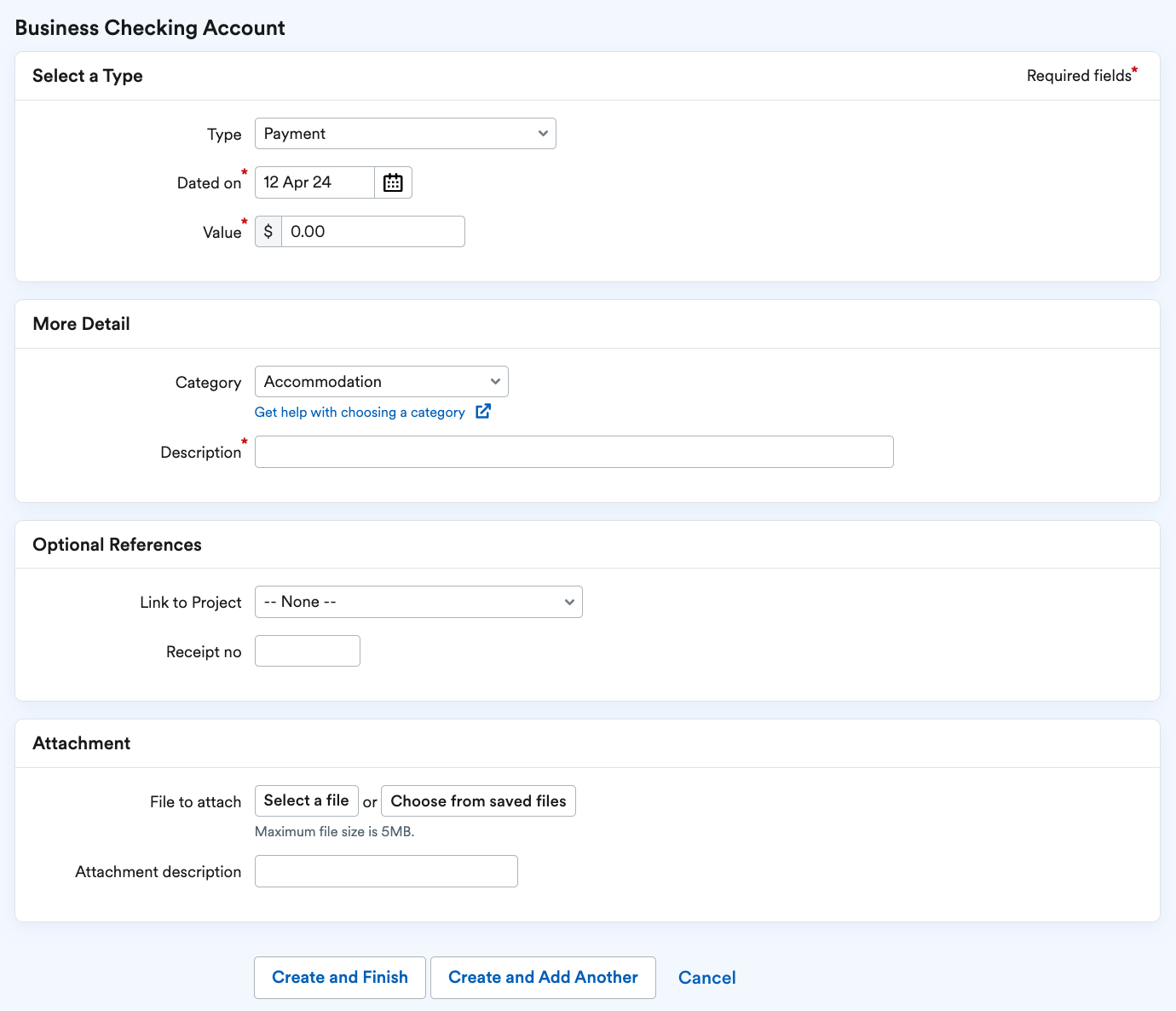Viewport: 1176px width, 1011px height.
Task: Click the More Detail section heading
Action: (x=82, y=324)
